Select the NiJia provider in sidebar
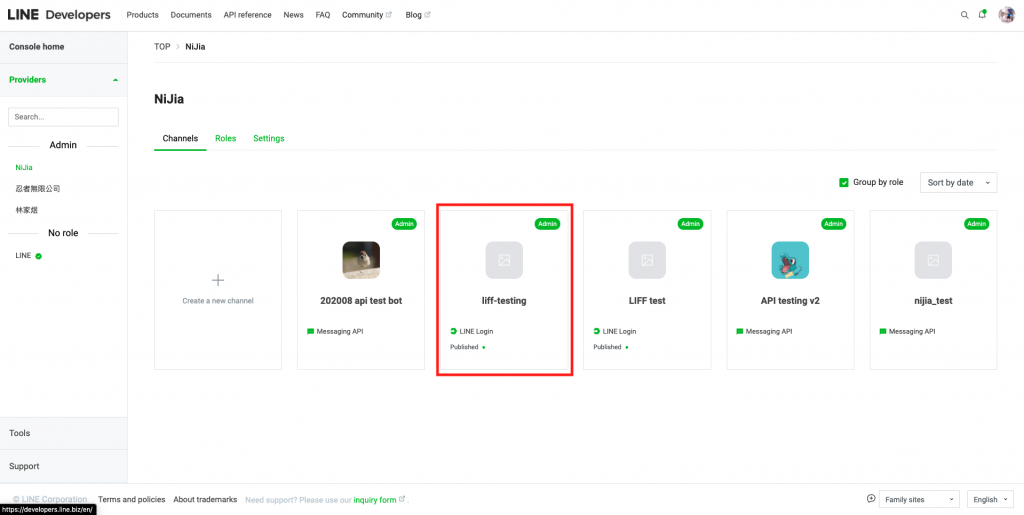 click(x=24, y=168)
